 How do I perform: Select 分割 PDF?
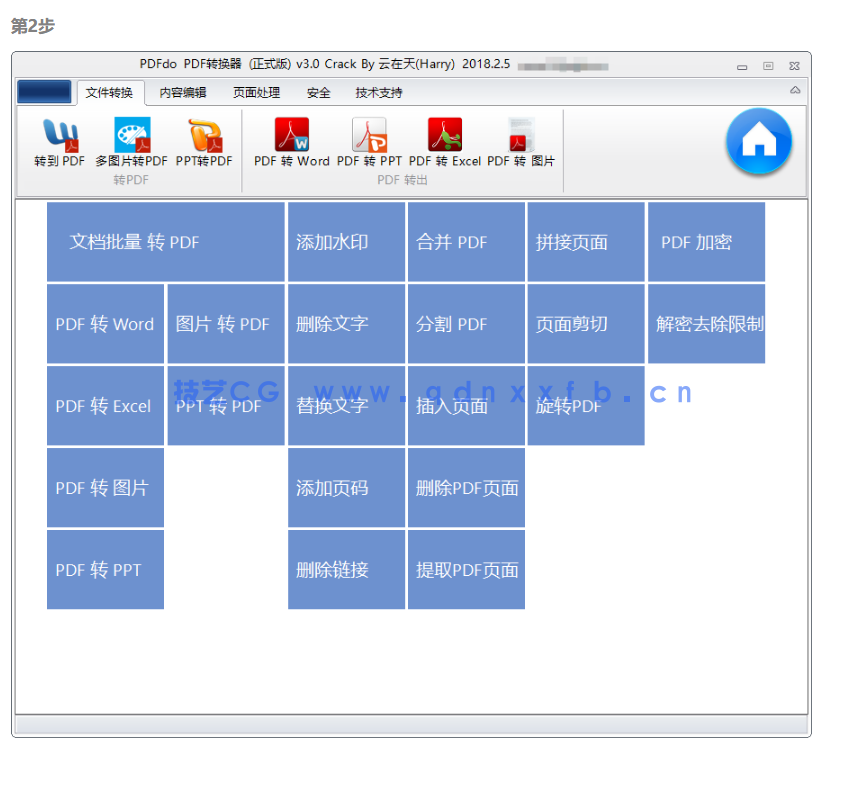tap(466, 324)
